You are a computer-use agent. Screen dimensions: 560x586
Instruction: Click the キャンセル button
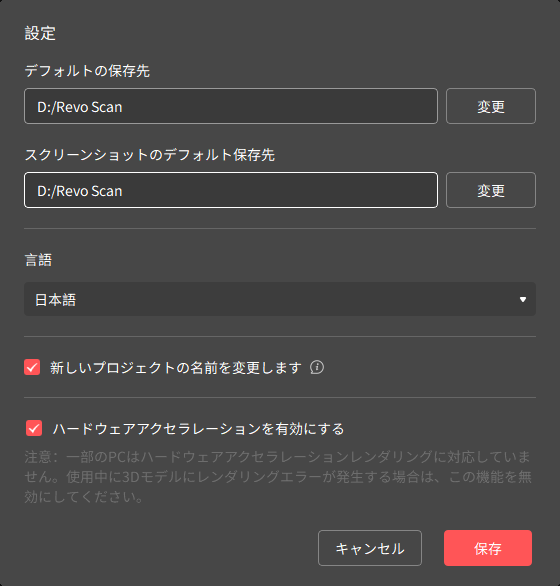pyautogui.click(x=370, y=548)
